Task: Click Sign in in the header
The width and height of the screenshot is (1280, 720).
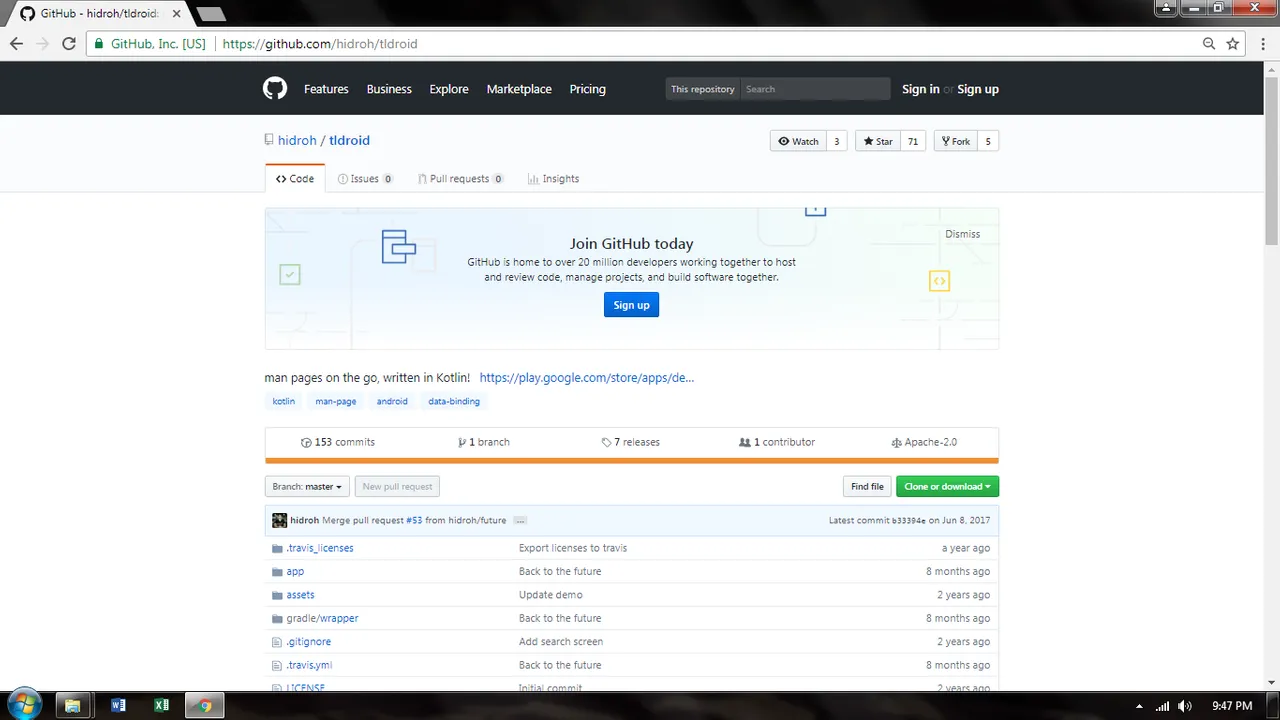Action: click(x=920, y=89)
